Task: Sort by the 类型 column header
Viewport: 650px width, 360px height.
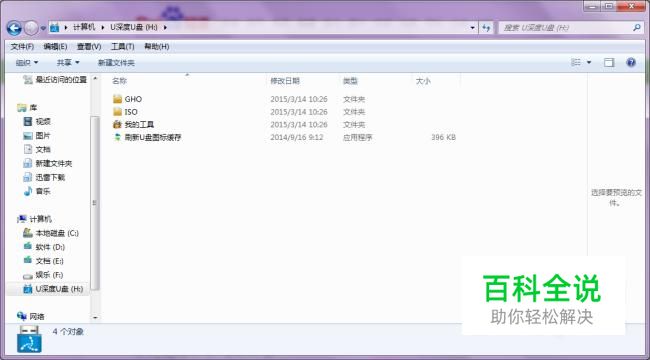Action: pos(350,81)
